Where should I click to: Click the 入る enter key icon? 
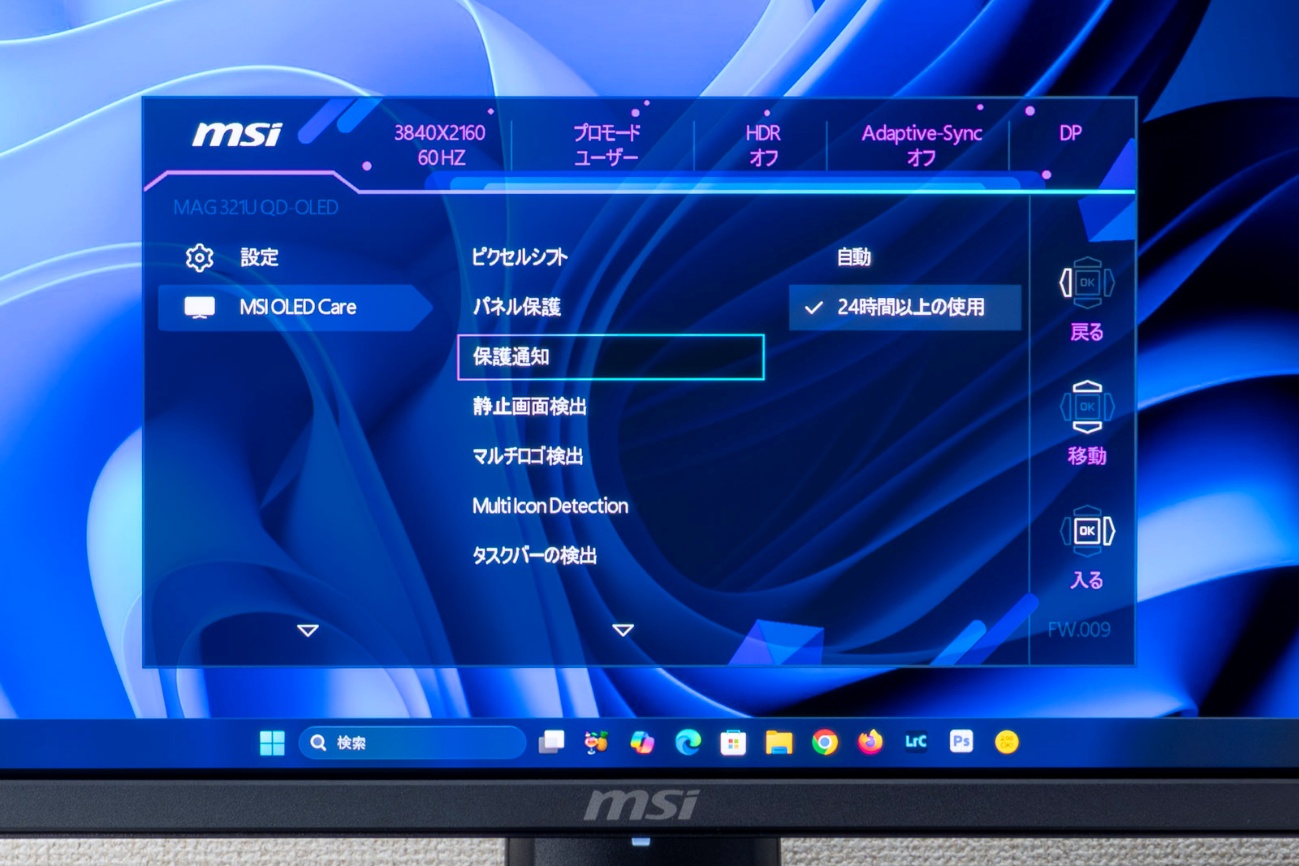point(1087,531)
